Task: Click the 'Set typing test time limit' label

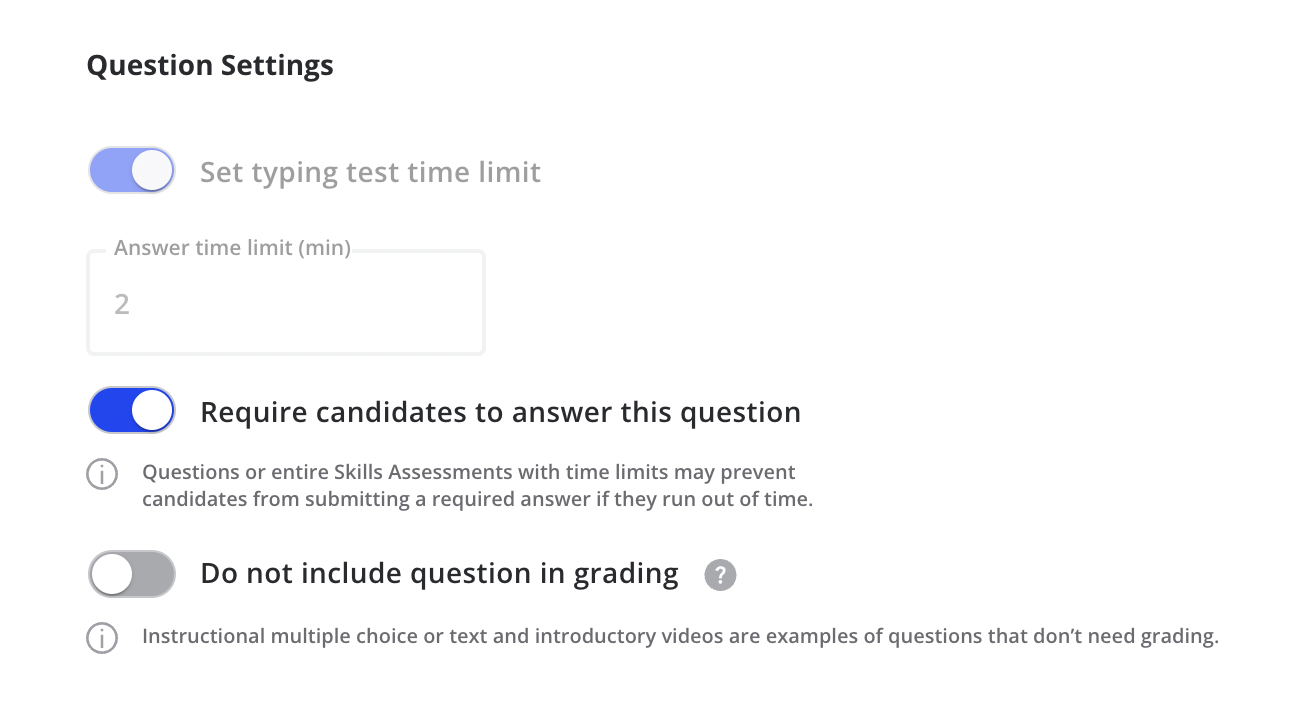Action: pyautogui.click(x=370, y=172)
